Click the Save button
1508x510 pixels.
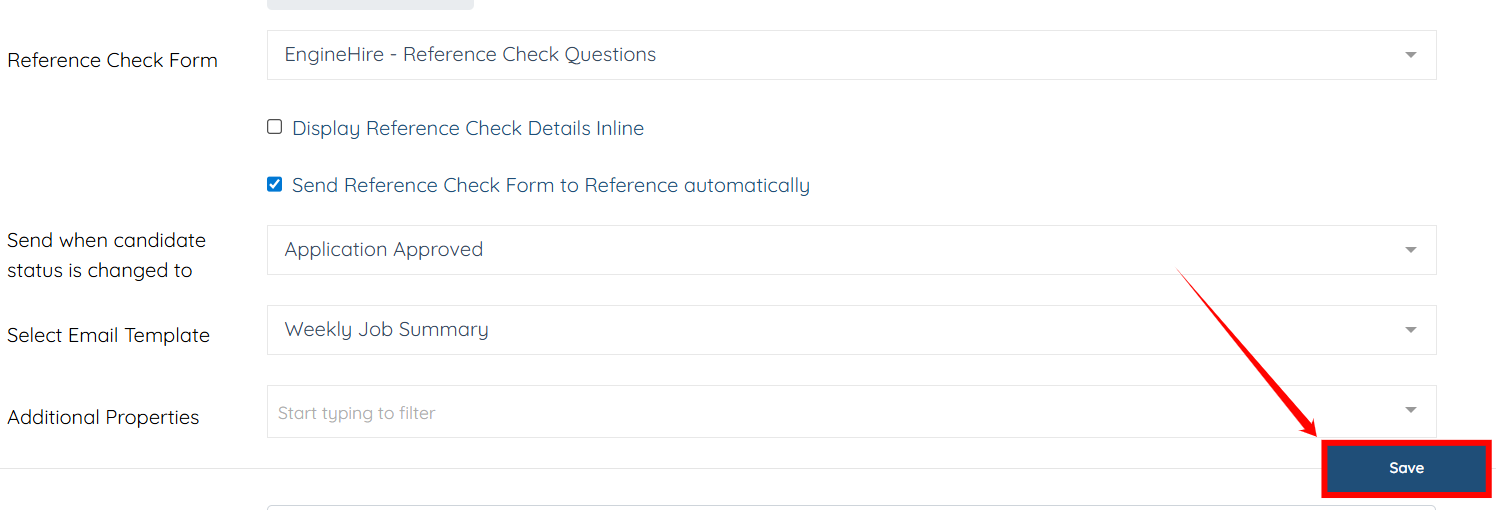pos(1406,468)
